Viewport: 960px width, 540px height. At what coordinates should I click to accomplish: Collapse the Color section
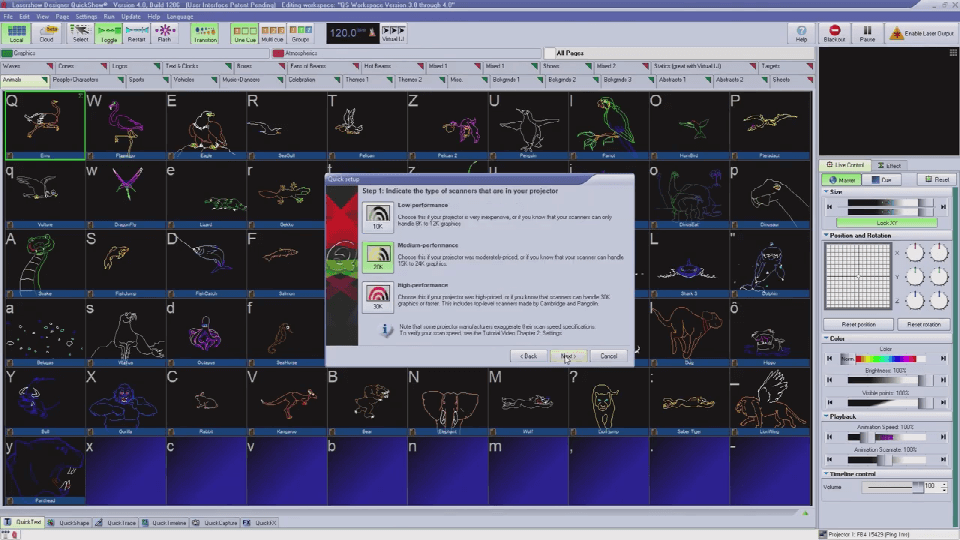pyautogui.click(x=826, y=339)
